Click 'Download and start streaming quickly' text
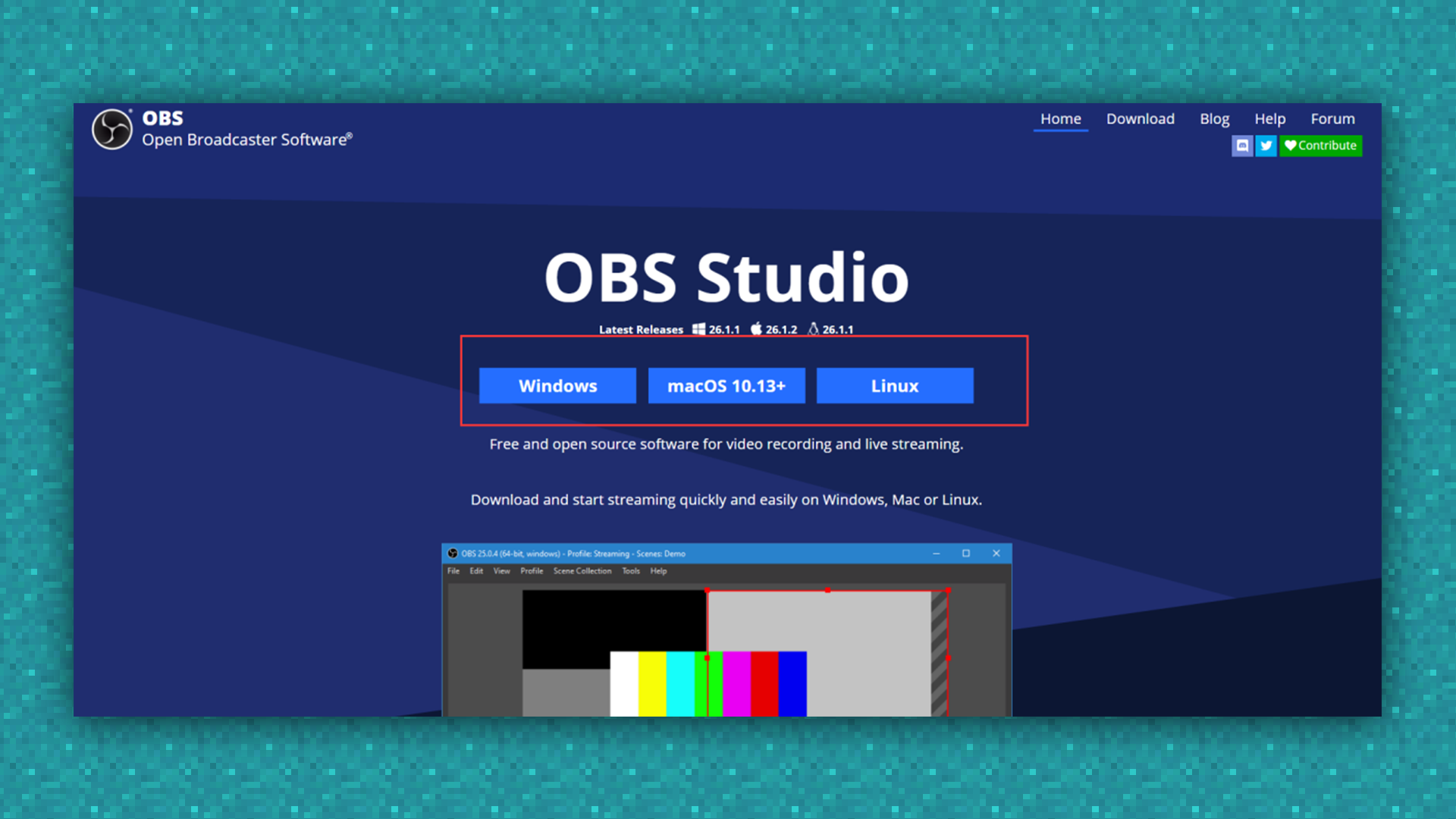This screenshot has width=1456, height=819. point(726,500)
